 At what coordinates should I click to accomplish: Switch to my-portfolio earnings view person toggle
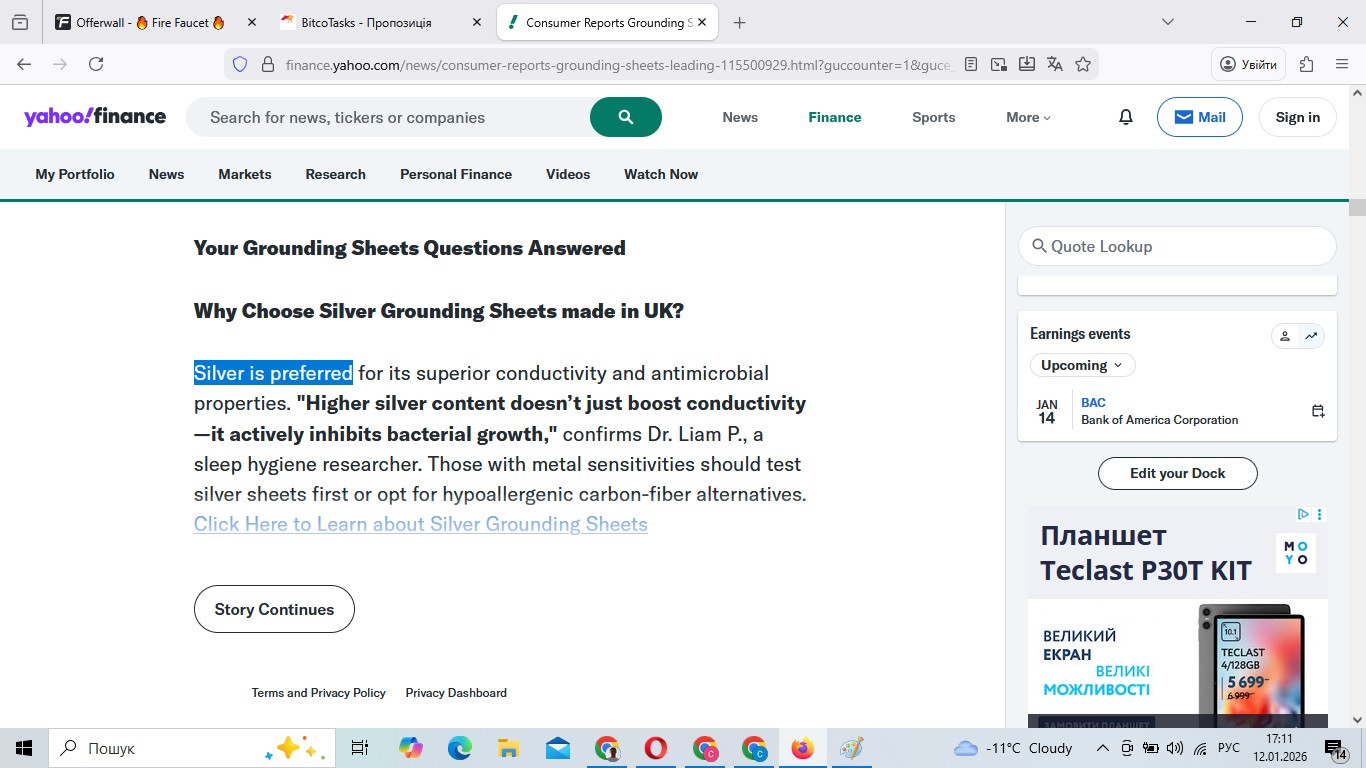[x=1285, y=336]
